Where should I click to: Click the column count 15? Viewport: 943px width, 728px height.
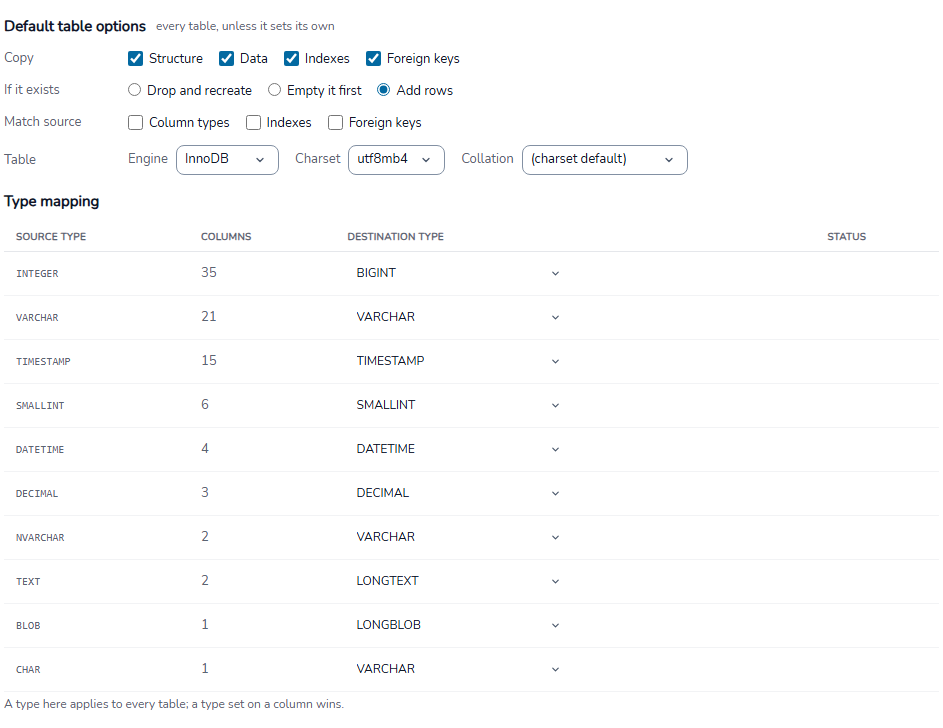(209, 360)
